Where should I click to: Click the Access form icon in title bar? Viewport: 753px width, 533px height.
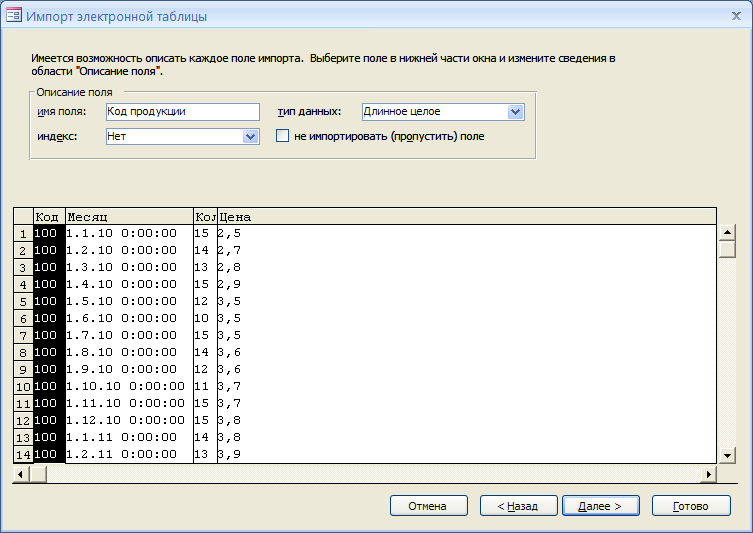pyautogui.click(x=13, y=15)
